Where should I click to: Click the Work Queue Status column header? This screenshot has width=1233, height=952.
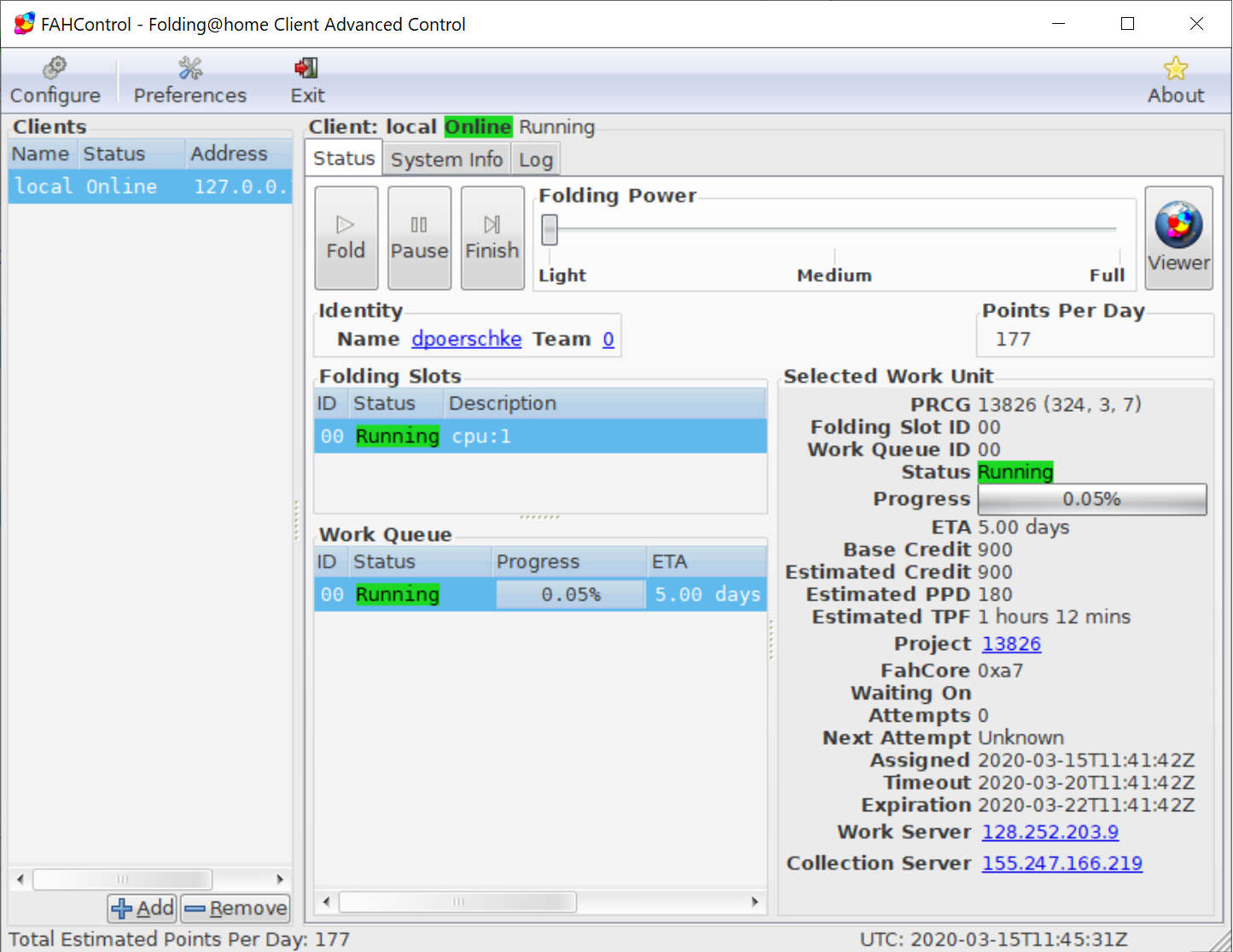tap(421, 562)
